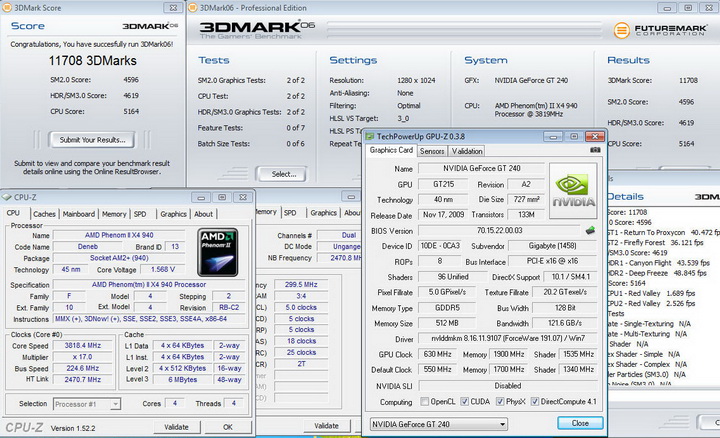Select the CPU tab in CPU-Z
Viewport: 720px width, 438px height.
point(13,213)
